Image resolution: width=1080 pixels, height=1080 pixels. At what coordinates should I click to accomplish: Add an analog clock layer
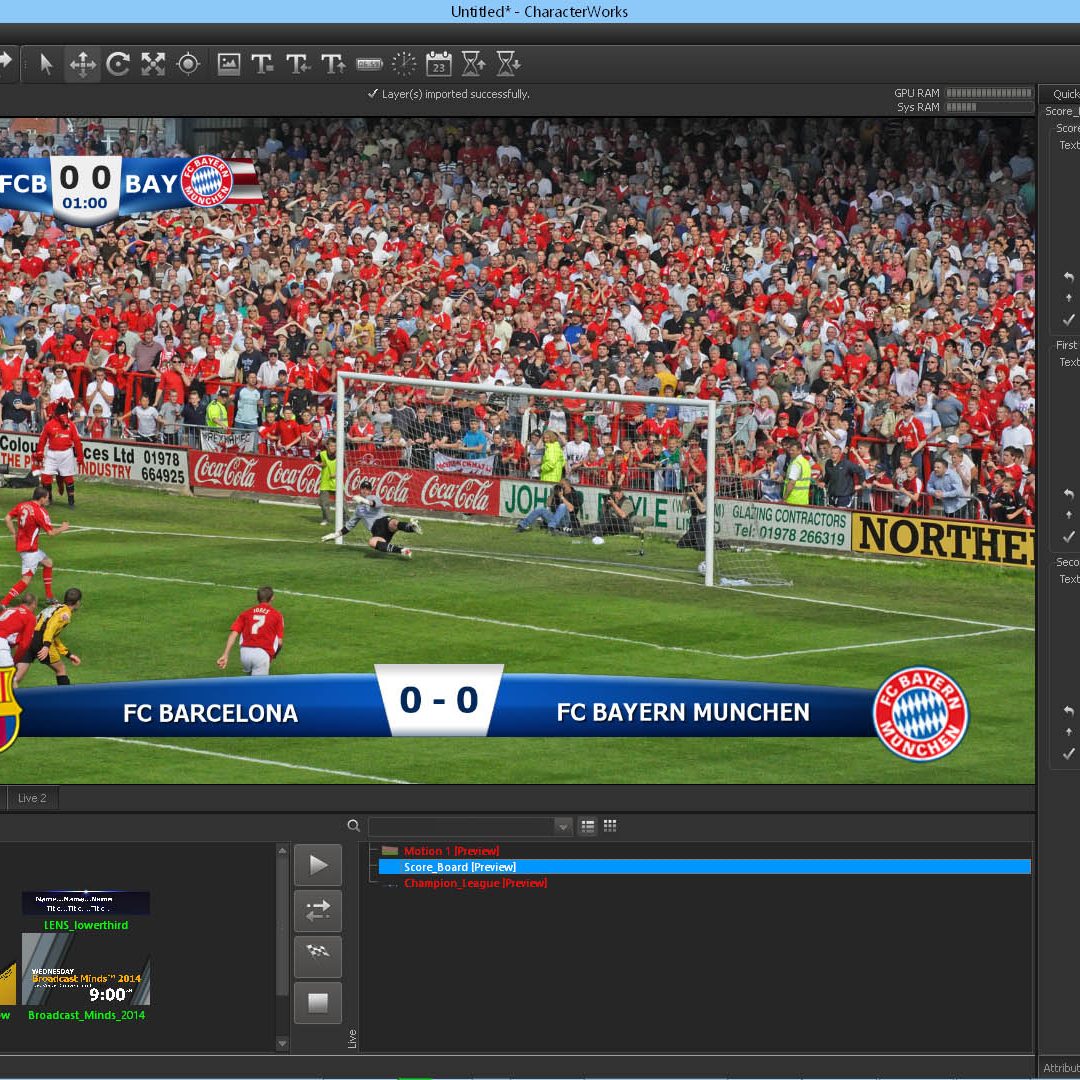(x=404, y=64)
